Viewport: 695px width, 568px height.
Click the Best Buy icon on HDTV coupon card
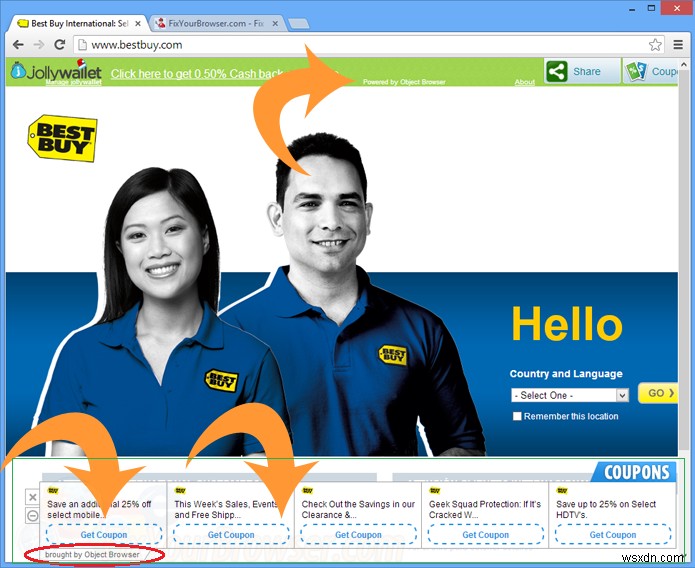pyautogui.click(x=562, y=490)
